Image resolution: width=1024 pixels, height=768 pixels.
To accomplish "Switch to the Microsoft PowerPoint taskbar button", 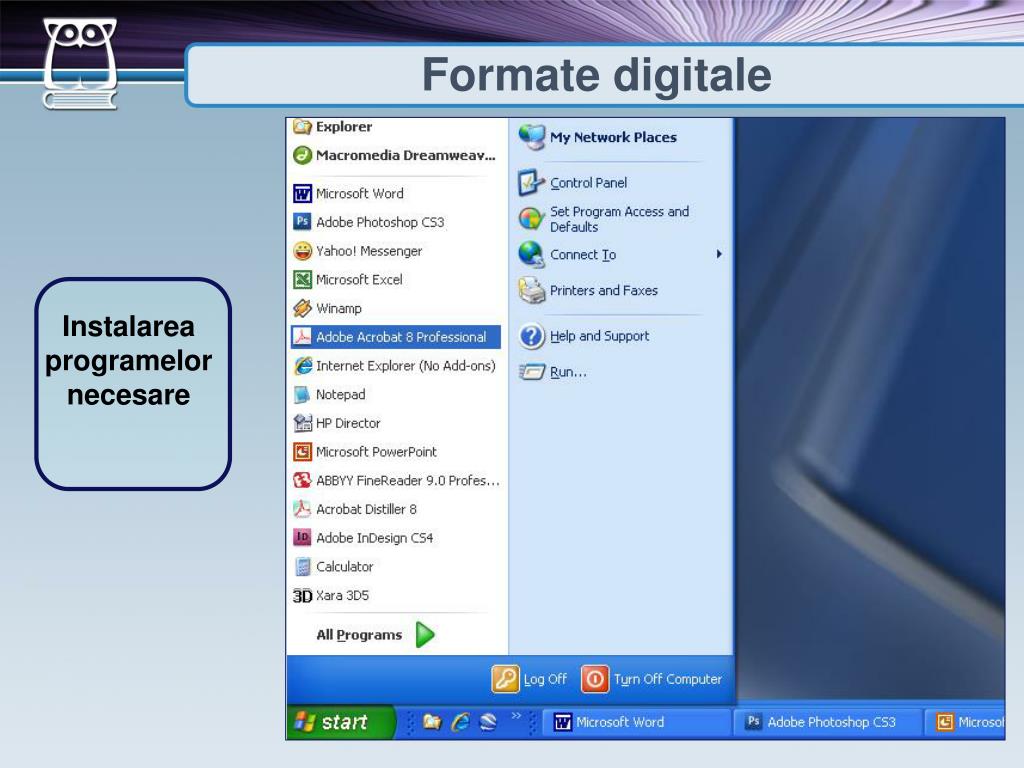I will [x=967, y=722].
